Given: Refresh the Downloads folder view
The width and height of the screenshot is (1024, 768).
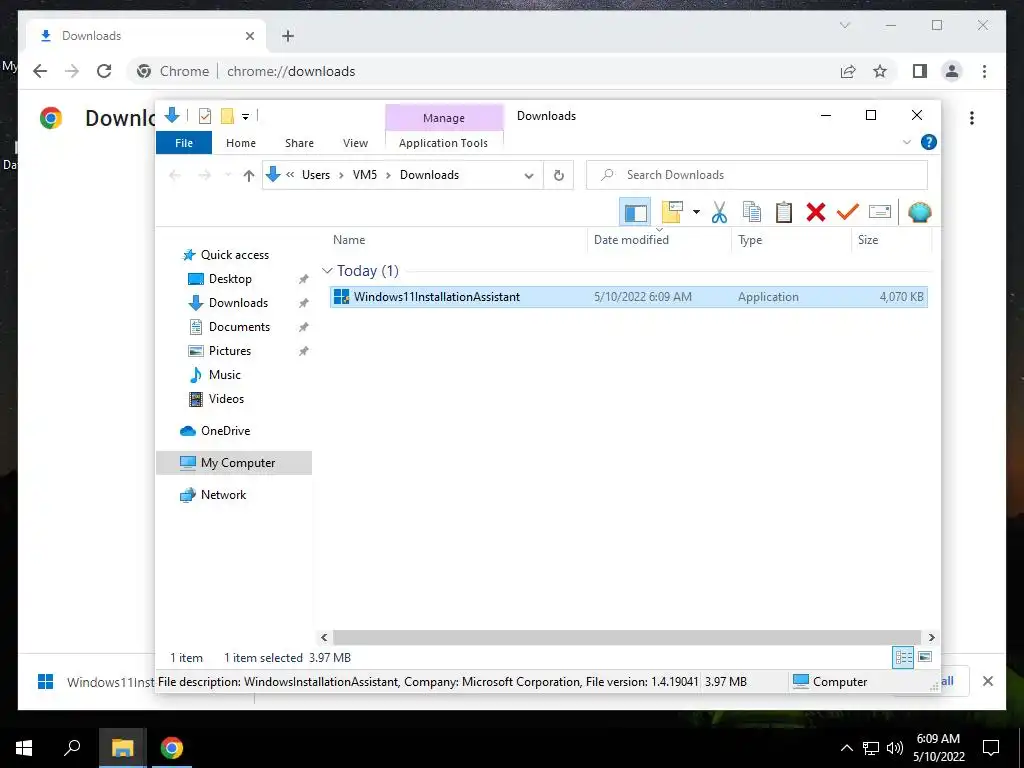Looking at the screenshot, I should (x=558, y=175).
